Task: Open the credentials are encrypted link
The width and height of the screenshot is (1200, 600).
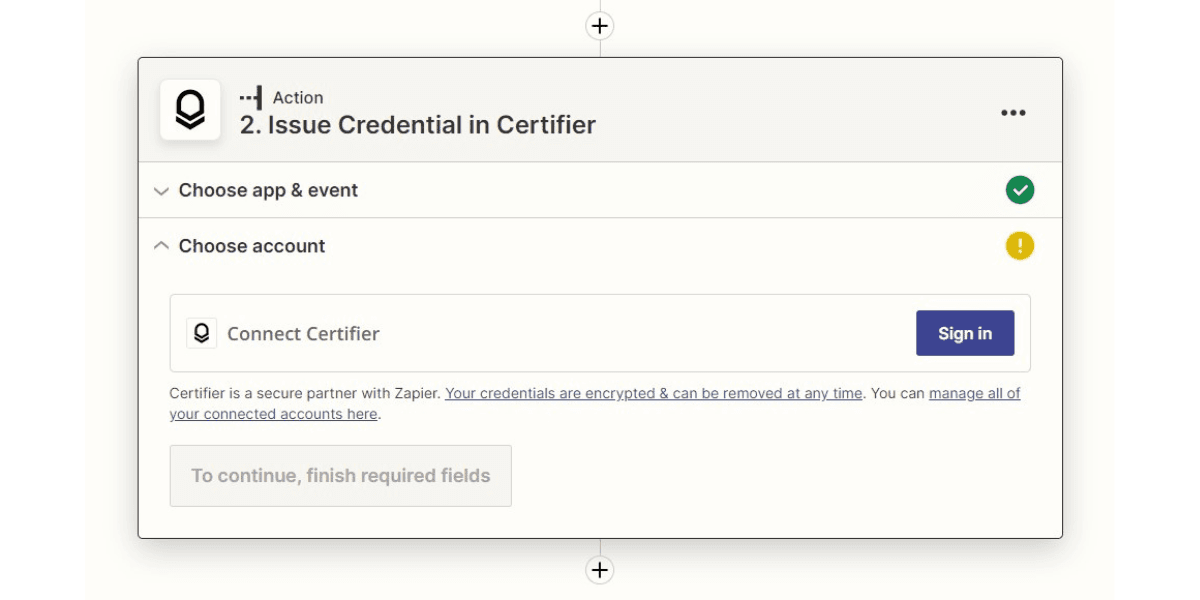Action: coord(653,393)
